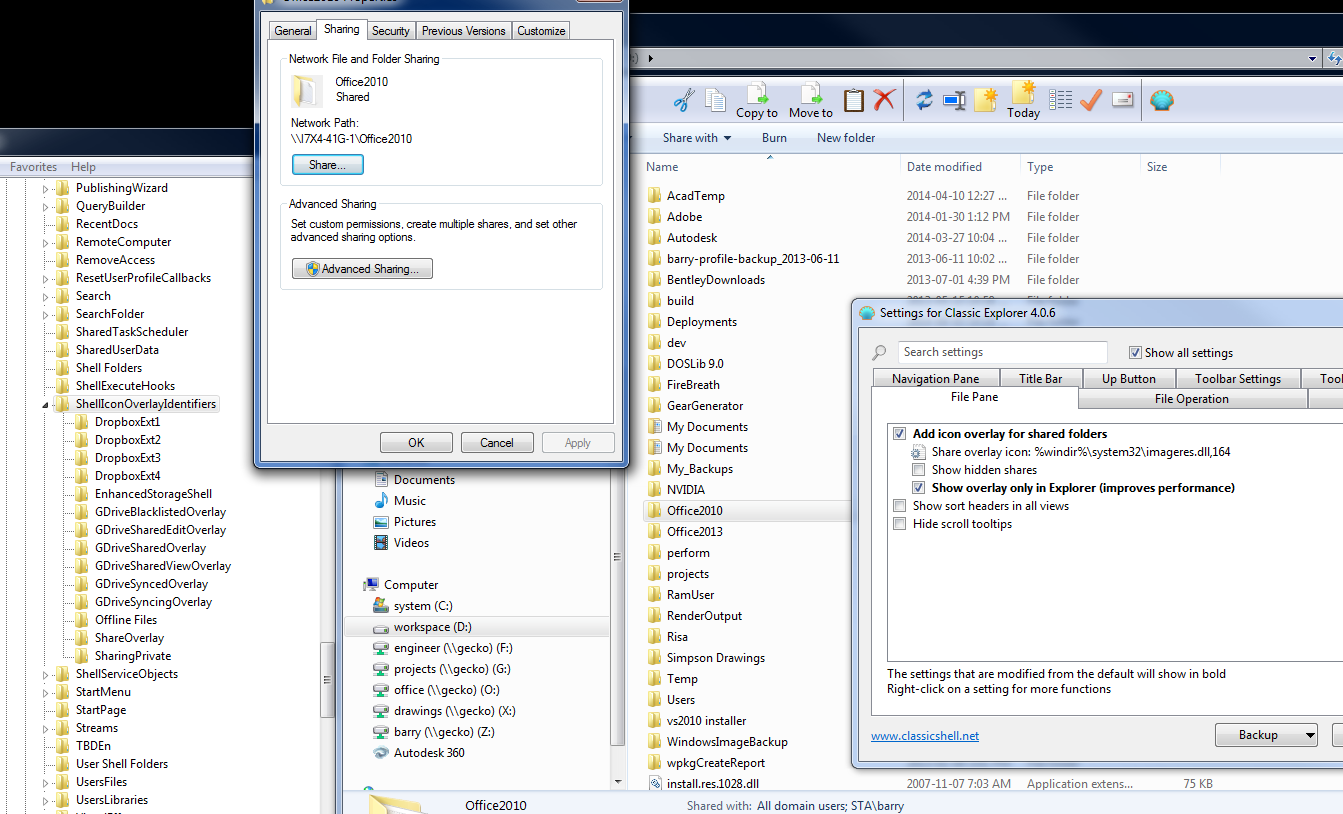Open Classic Explorer settings via shell icon
This screenshot has height=814, width=1343.
click(x=1161, y=100)
